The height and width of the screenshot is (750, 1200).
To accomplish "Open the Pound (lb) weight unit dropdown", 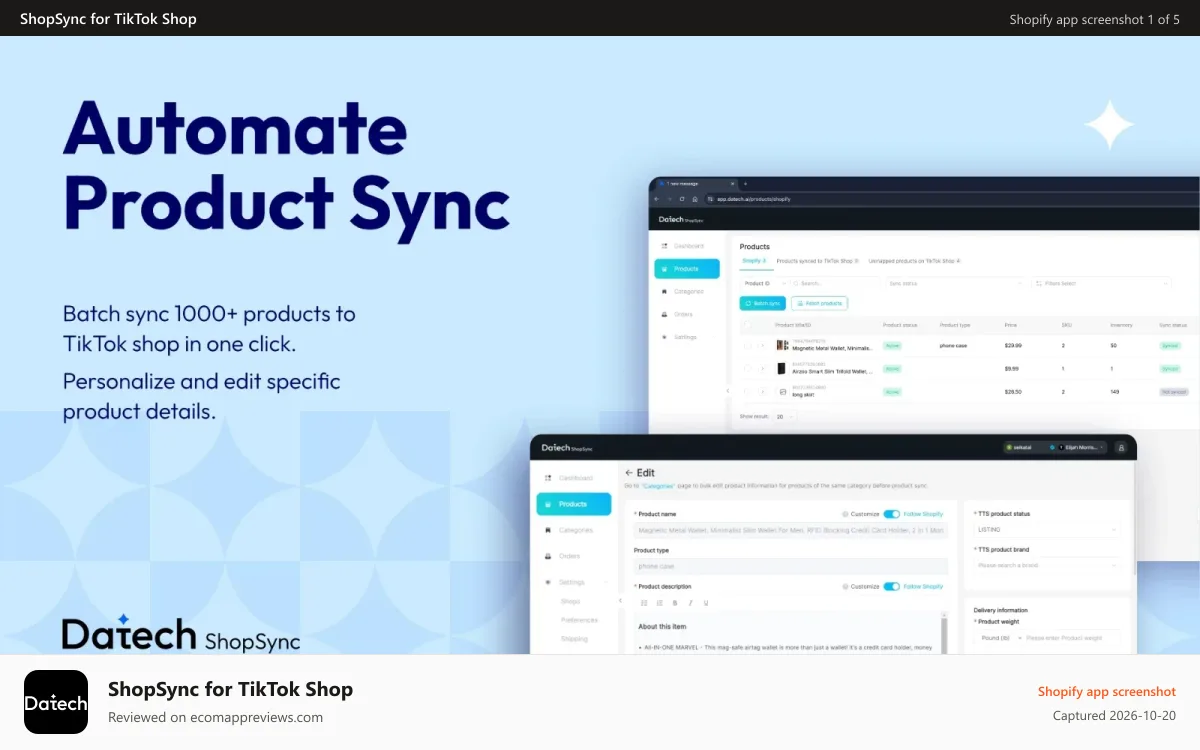I will coord(1000,638).
